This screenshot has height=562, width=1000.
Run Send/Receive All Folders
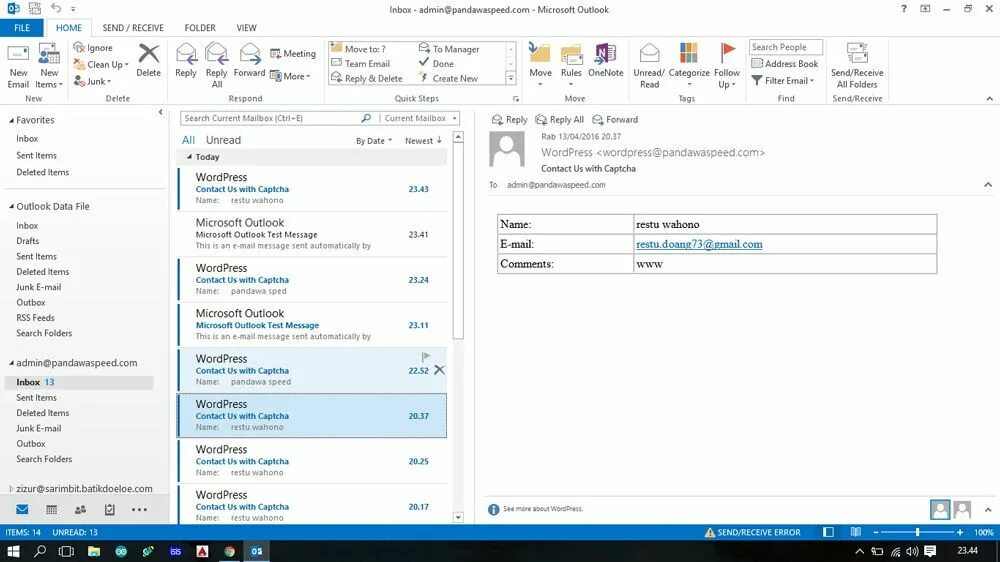click(857, 66)
